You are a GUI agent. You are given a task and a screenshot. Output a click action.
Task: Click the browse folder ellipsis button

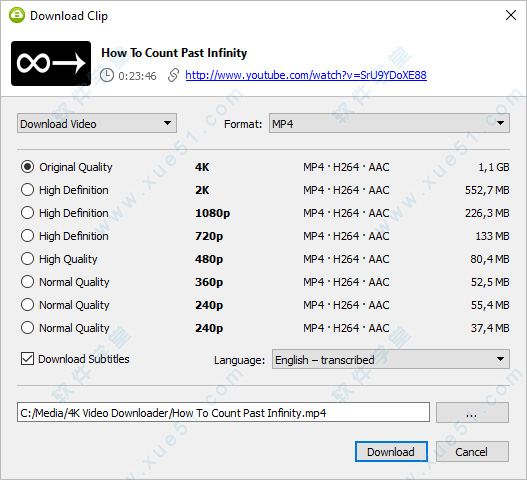[x=472, y=412]
